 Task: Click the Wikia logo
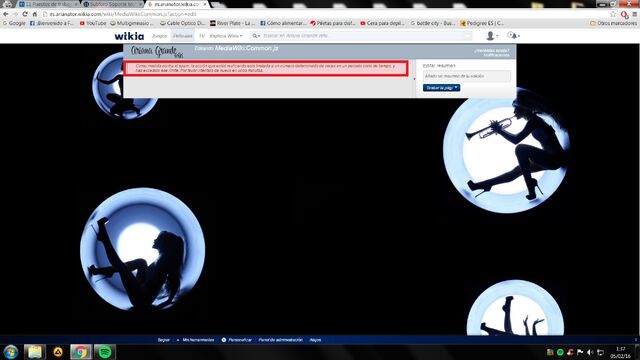coord(129,36)
